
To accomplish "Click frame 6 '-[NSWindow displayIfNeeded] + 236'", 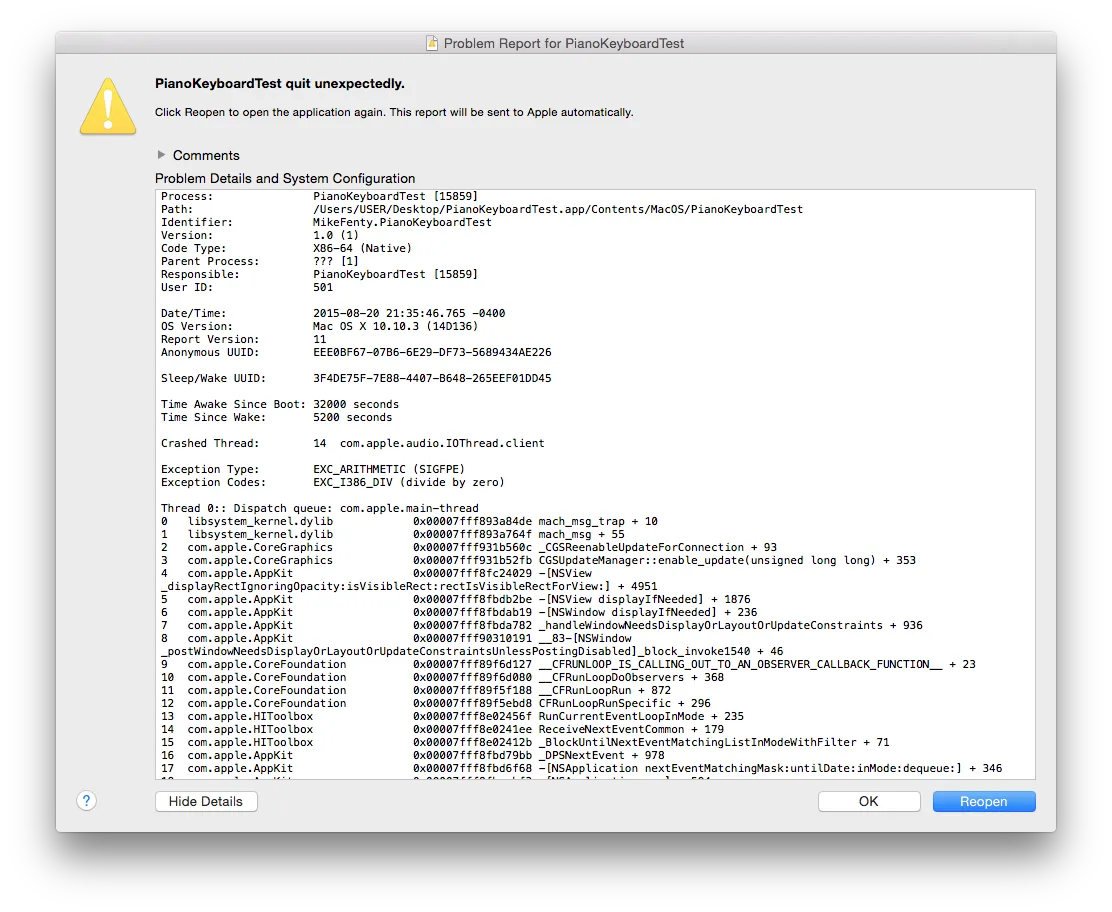I will tap(647, 613).
